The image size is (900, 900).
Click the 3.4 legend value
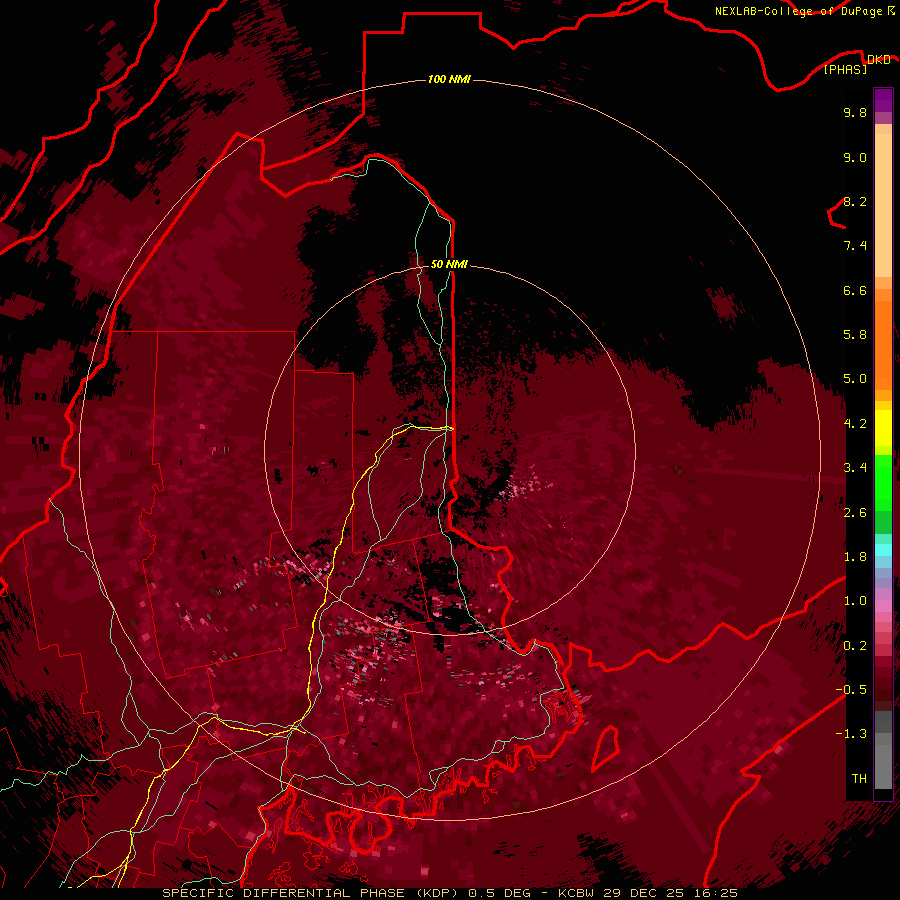click(x=855, y=468)
